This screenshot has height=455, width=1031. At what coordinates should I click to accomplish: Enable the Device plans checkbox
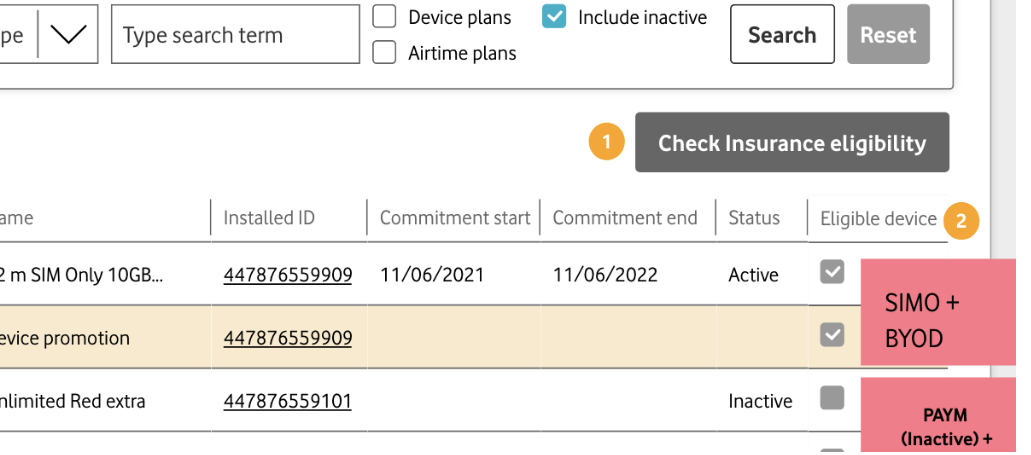384,17
